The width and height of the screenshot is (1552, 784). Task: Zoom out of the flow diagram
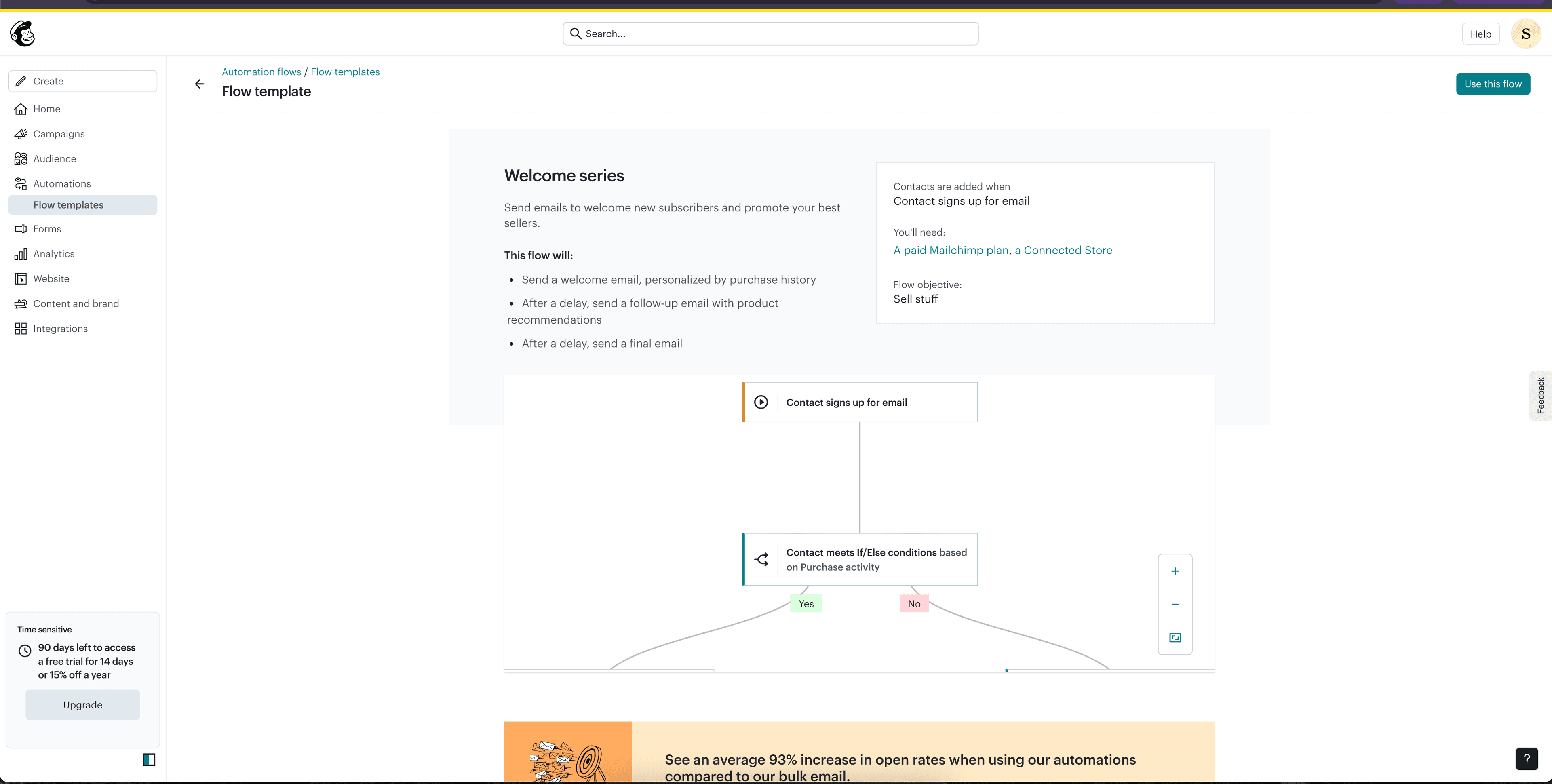point(1175,605)
